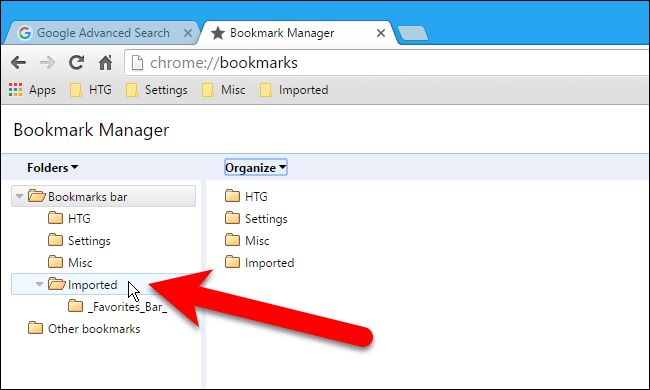Select HTG in the folder tree
The height and width of the screenshot is (390, 650).
pos(79,218)
